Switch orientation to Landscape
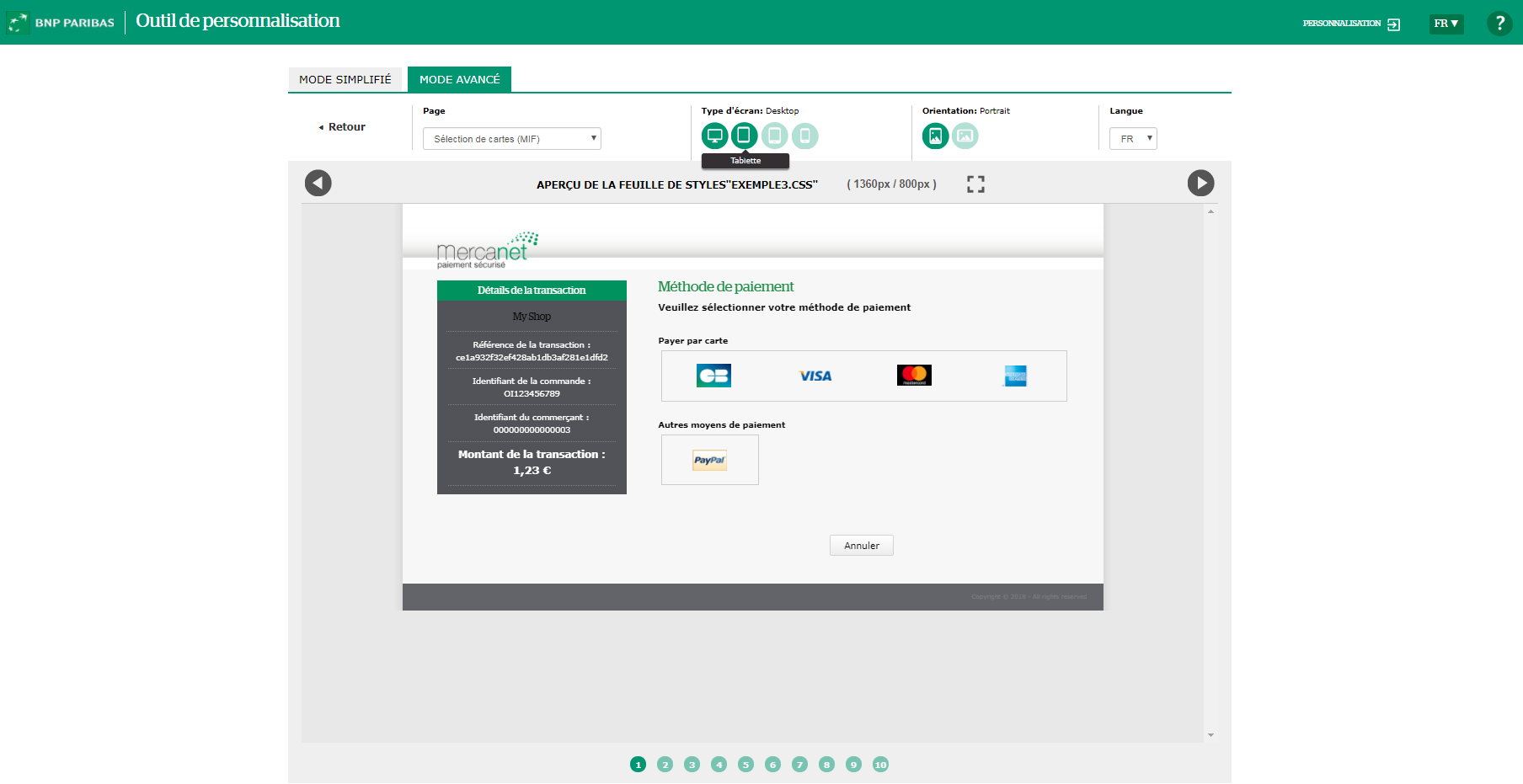 pos(965,136)
